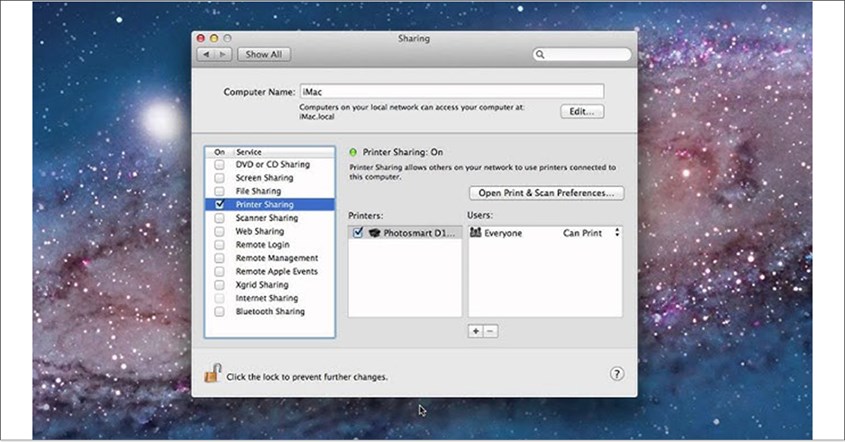The width and height of the screenshot is (845, 442).
Task: Open Print & Scan Preferences
Action: (546, 193)
